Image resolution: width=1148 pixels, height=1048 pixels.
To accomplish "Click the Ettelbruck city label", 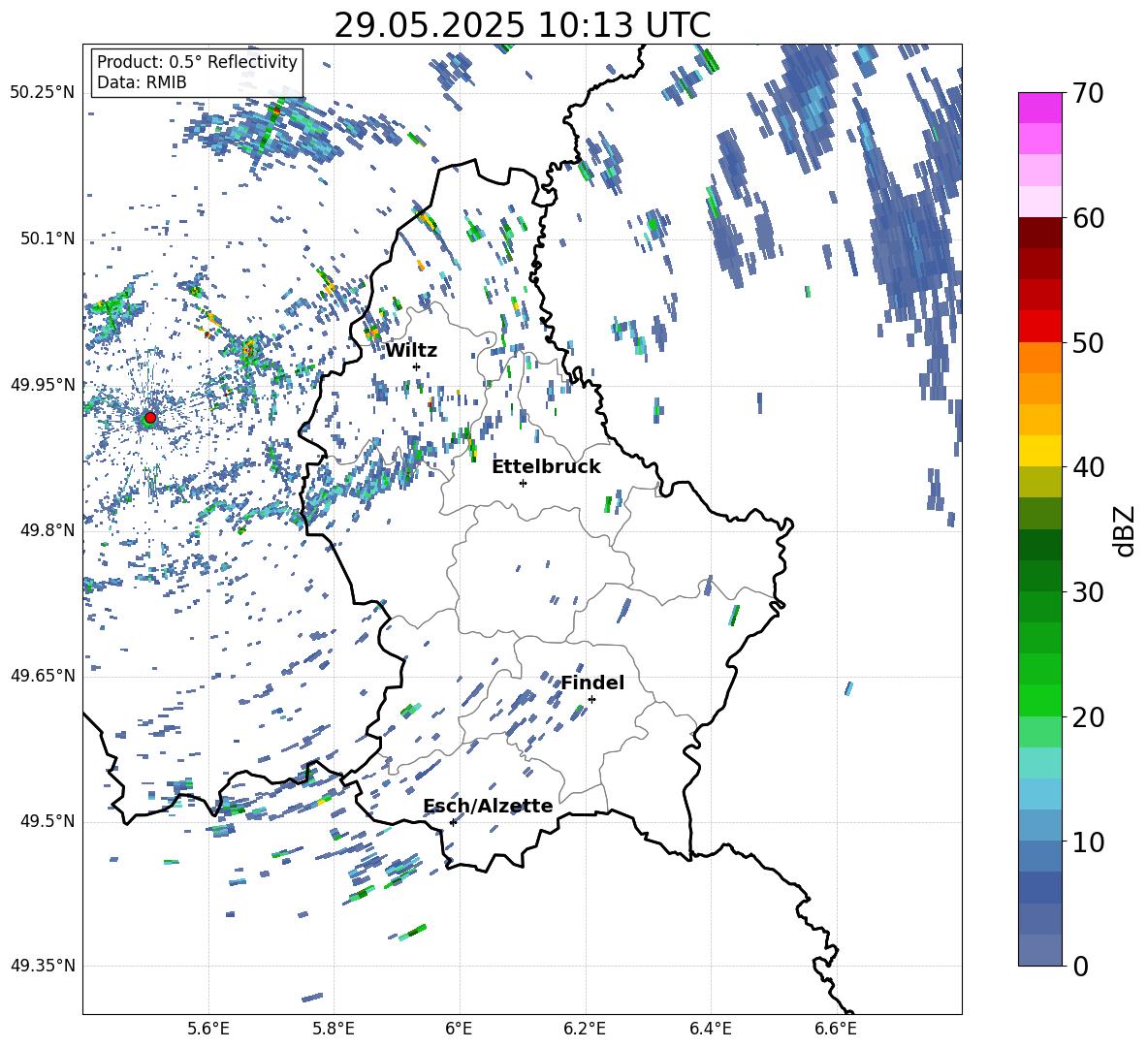I will (546, 467).
